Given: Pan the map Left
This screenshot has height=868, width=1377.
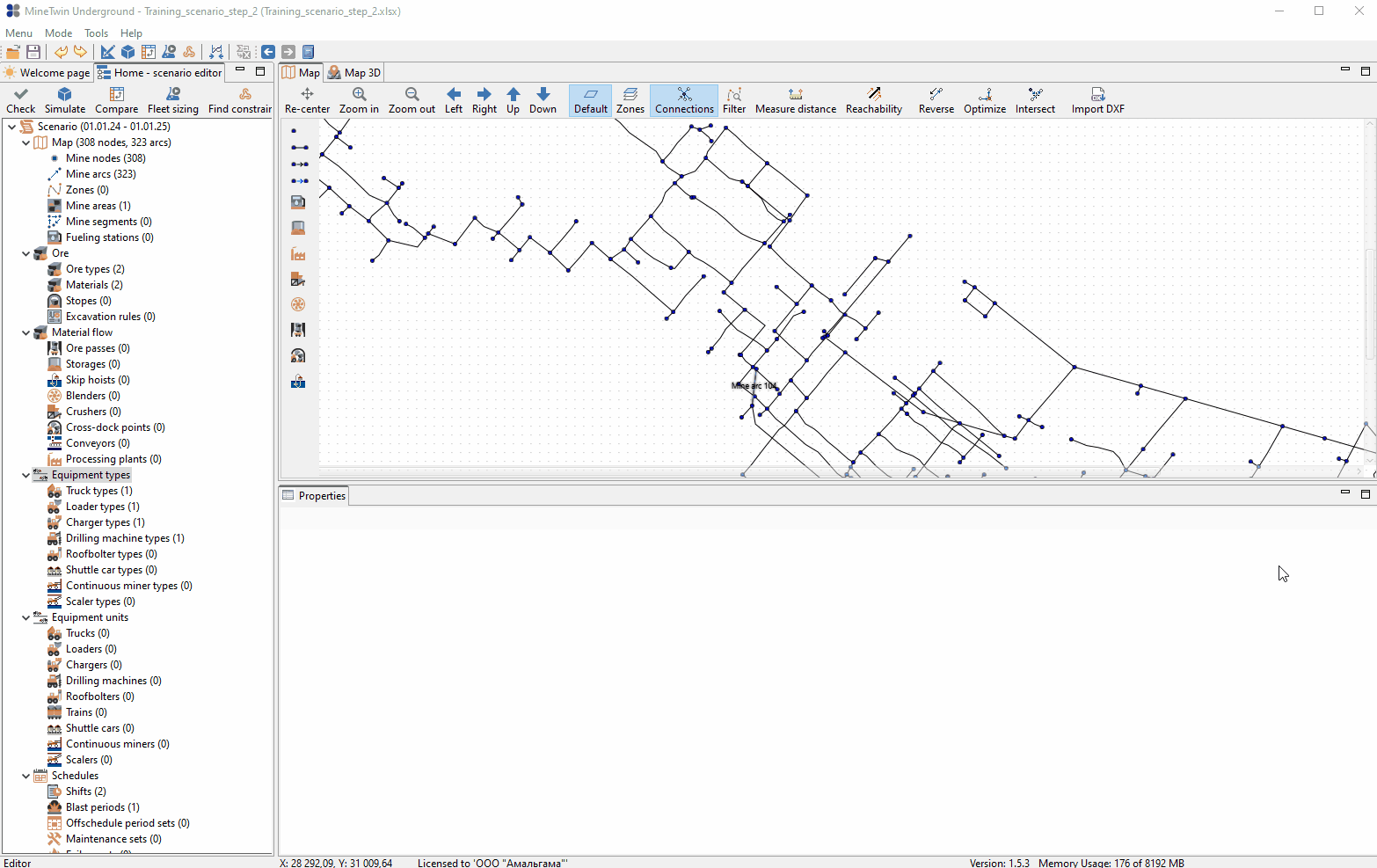Looking at the screenshot, I should click(454, 100).
